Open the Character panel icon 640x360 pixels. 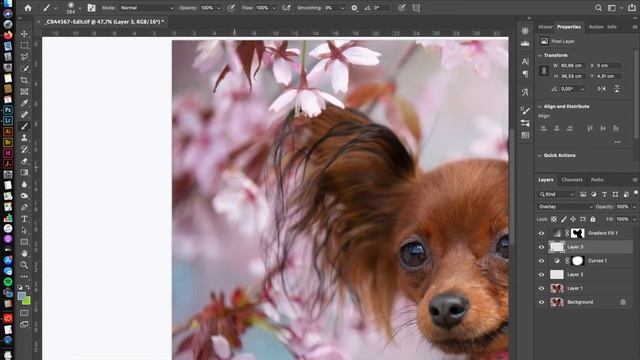(525, 61)
